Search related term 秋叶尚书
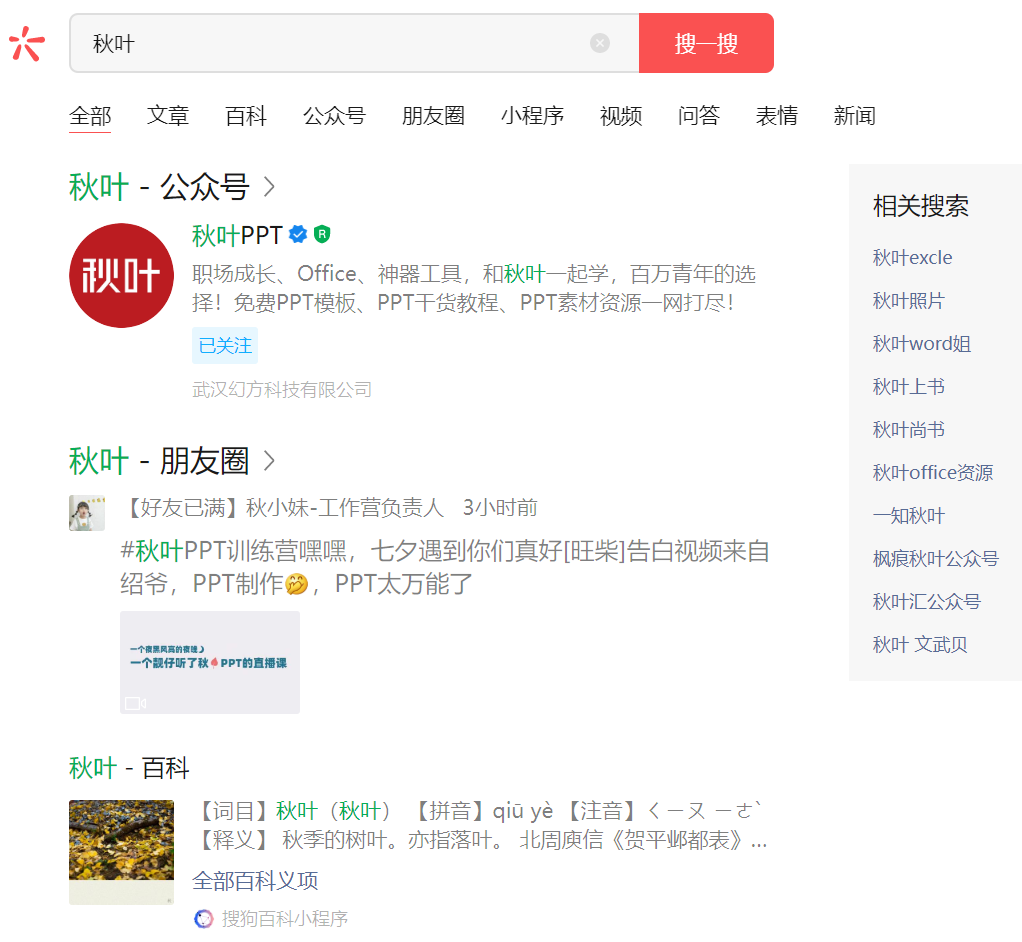The width and height of the screenshot is (1022, 942). tap(909, 430)
